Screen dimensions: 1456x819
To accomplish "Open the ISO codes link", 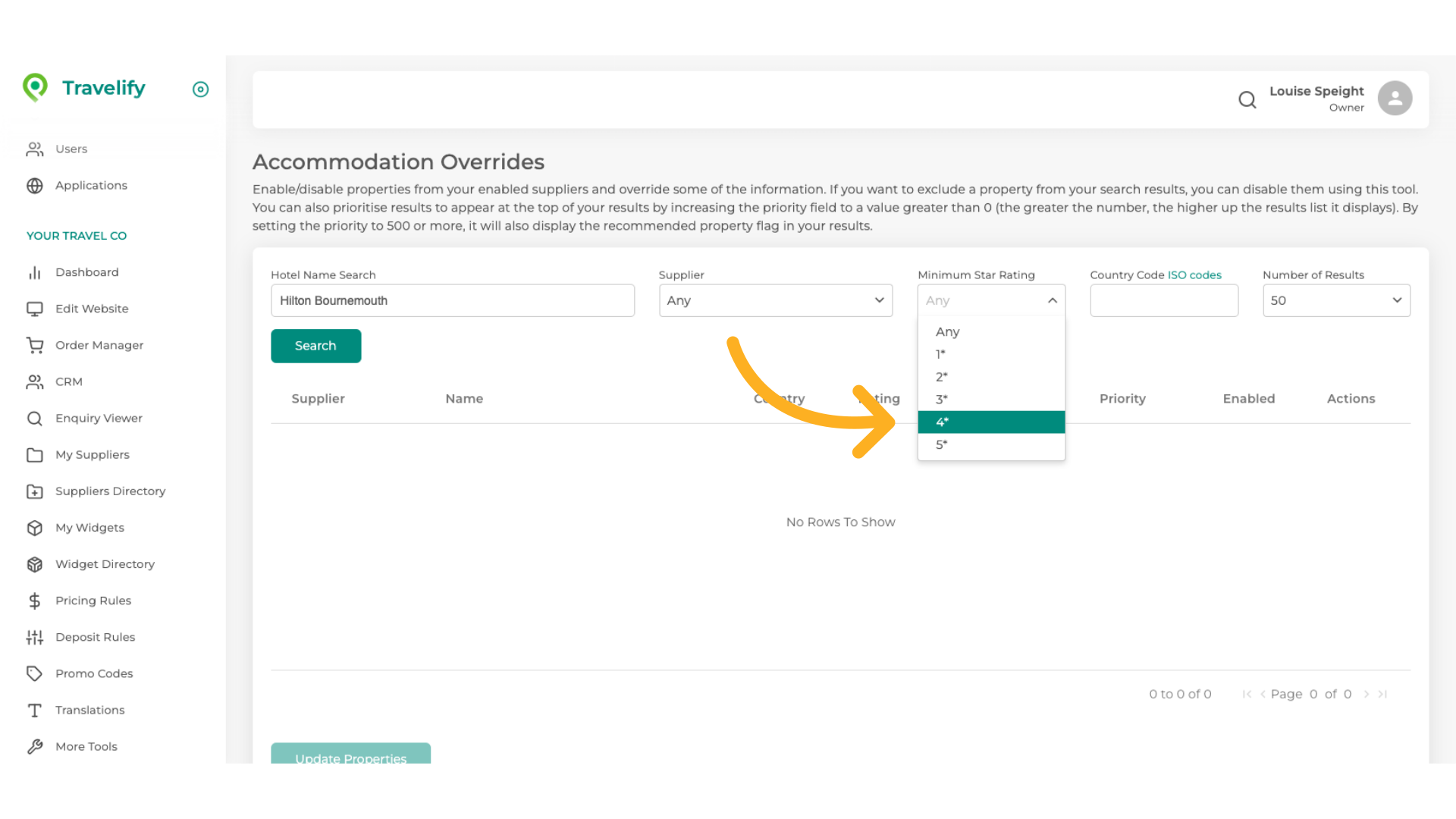I will [x=1194, y=275].
